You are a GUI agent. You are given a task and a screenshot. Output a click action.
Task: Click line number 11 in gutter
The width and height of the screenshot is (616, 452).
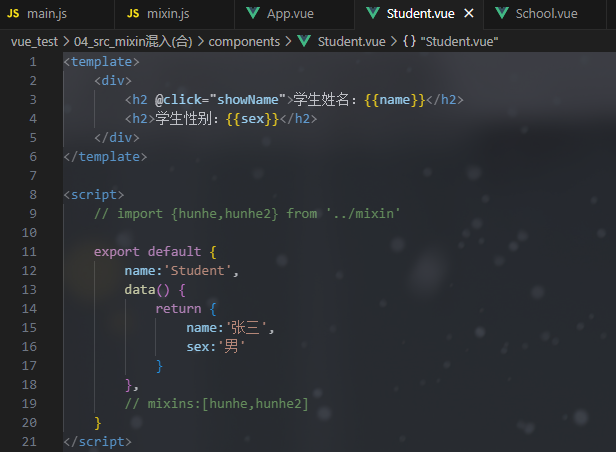pos(29,252)
